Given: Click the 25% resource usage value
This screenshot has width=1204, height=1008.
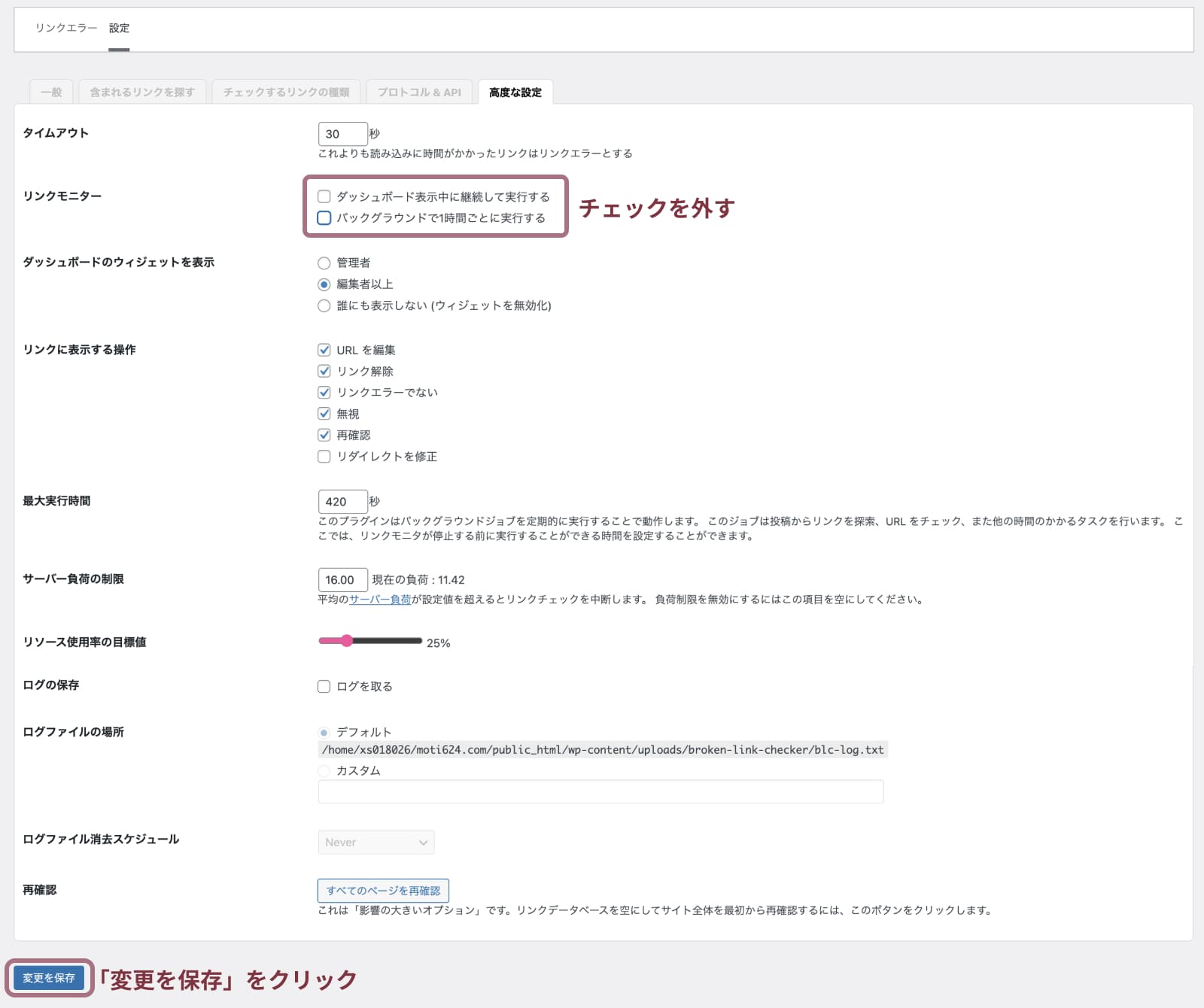Looking at the screenshot, I should [x=439, y=643].
